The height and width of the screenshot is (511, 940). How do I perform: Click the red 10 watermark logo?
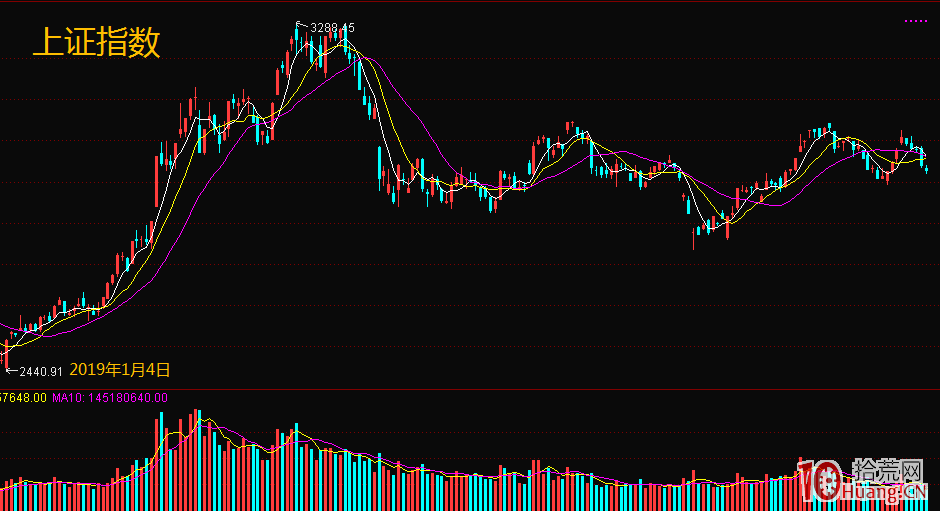point(818,482)
